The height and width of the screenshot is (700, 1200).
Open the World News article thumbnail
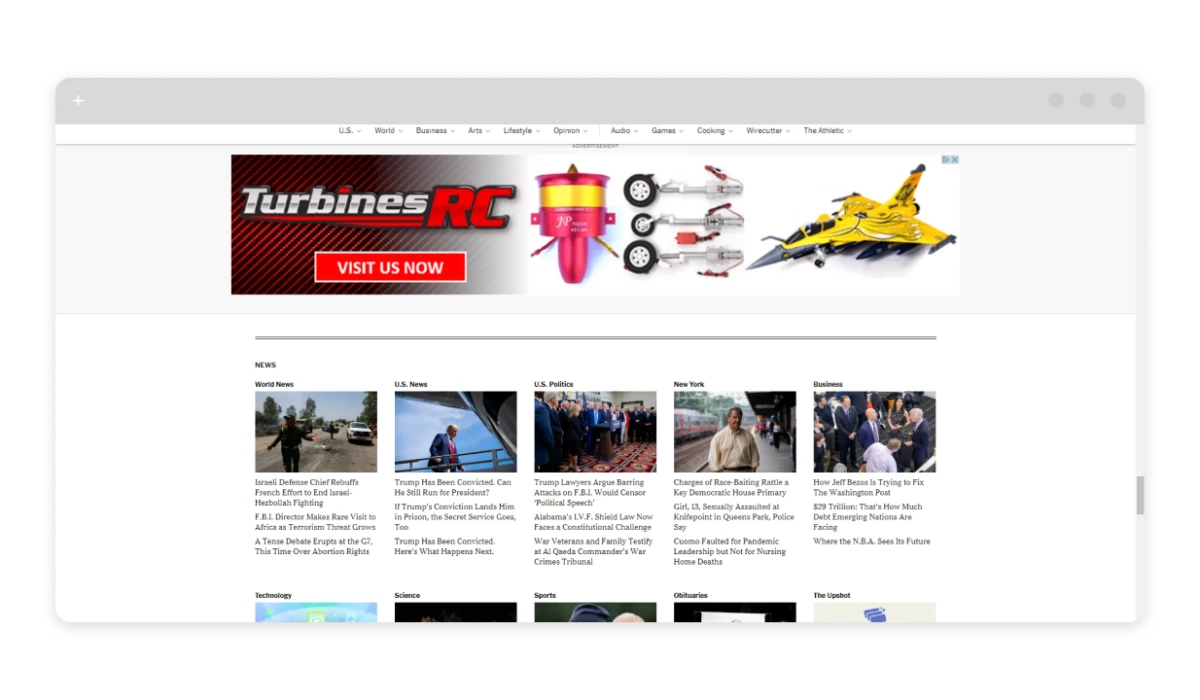pos(316,432)
